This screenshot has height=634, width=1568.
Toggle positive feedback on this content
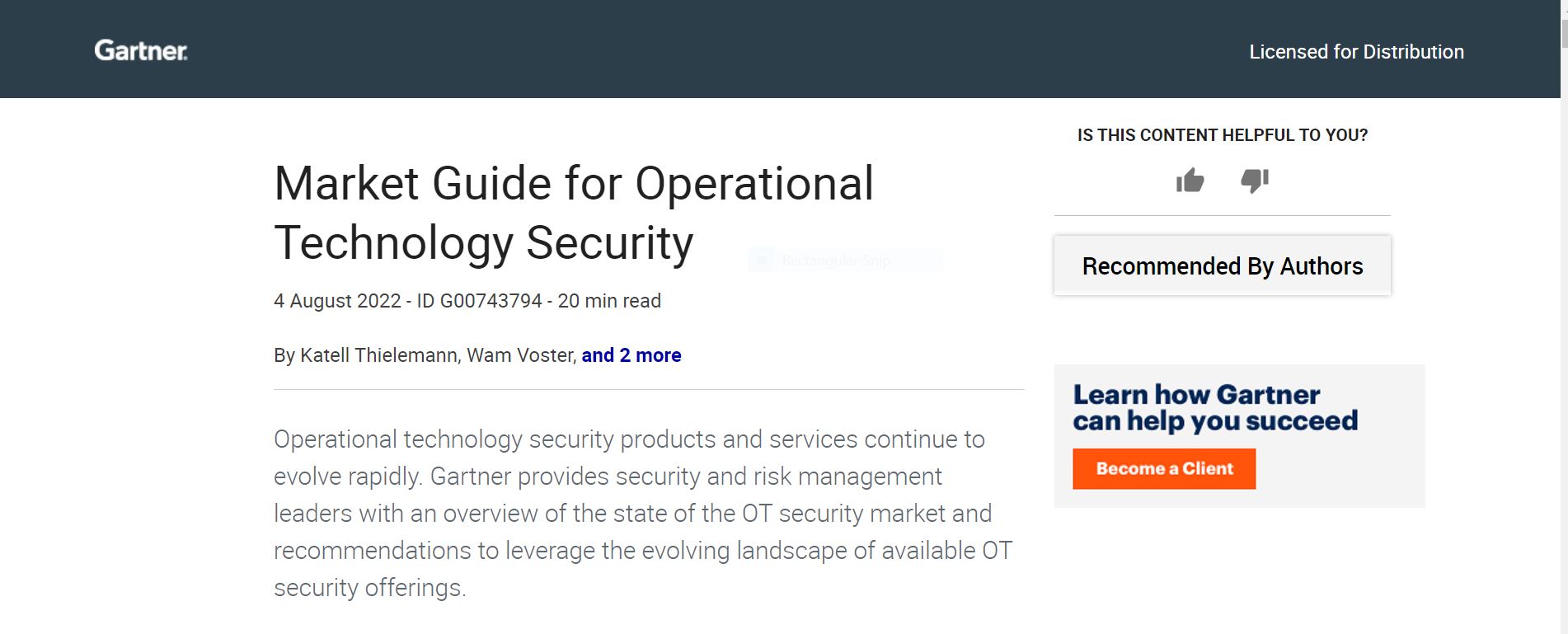point(1190,180)
